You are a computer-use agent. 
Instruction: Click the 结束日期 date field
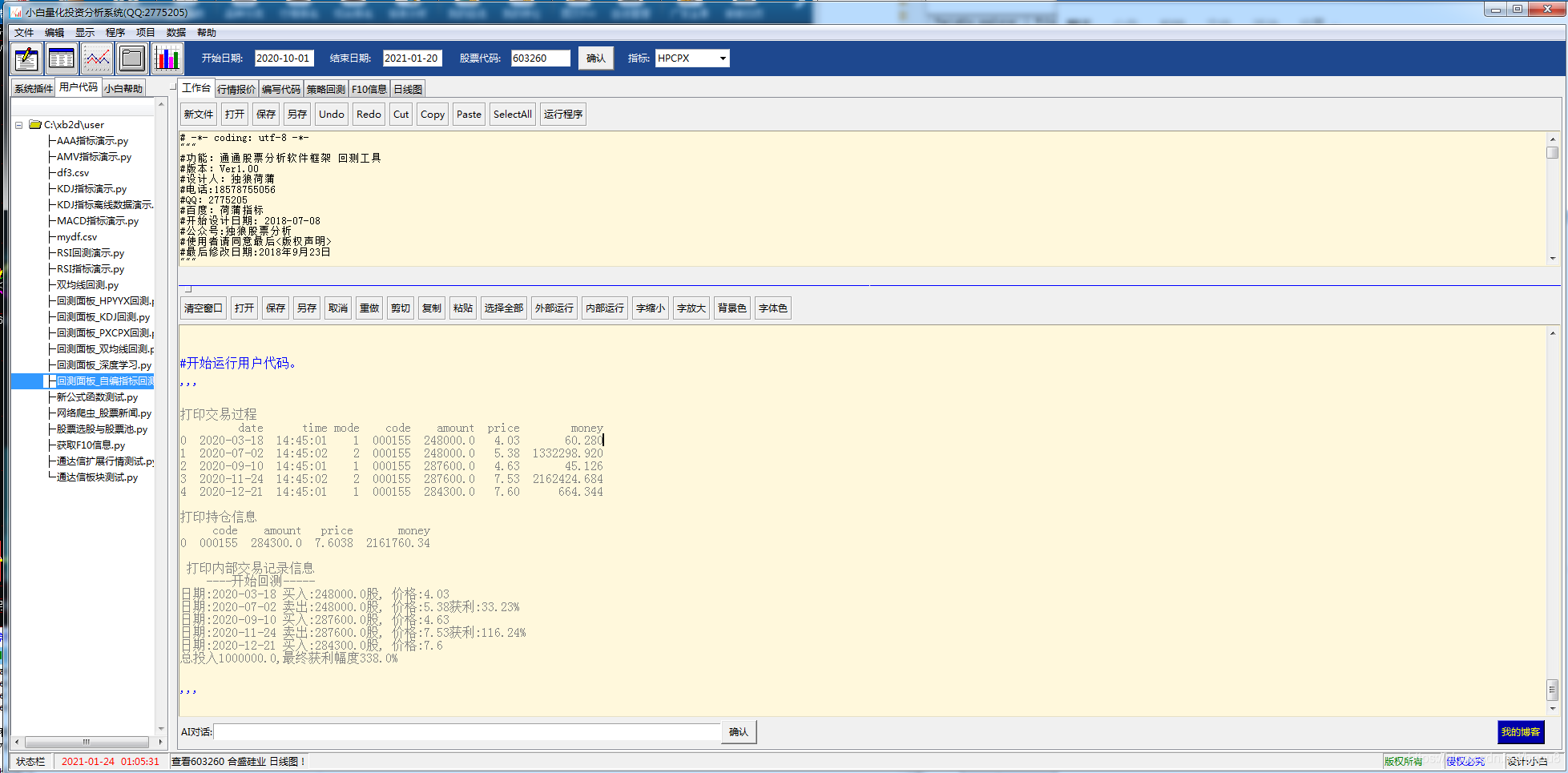412,58
